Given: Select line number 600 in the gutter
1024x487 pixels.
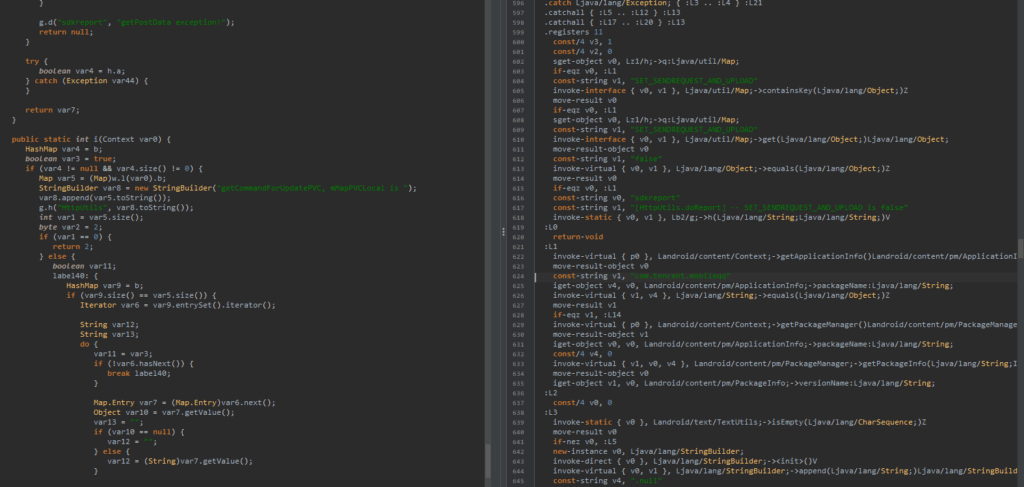Looking at the screenshot, I should tap(517, 43).
